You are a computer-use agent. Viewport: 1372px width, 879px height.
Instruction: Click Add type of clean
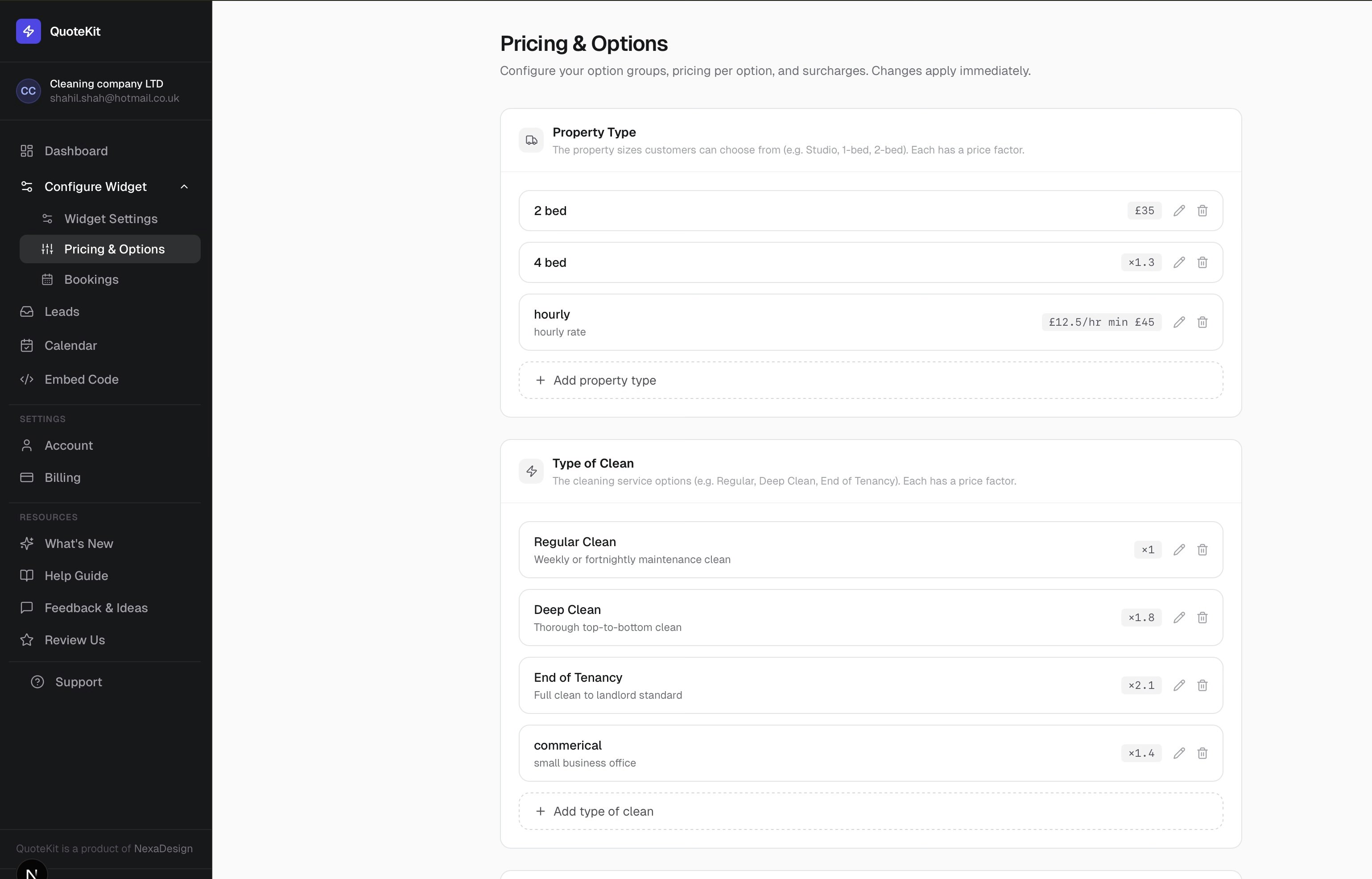coord(871,811)
